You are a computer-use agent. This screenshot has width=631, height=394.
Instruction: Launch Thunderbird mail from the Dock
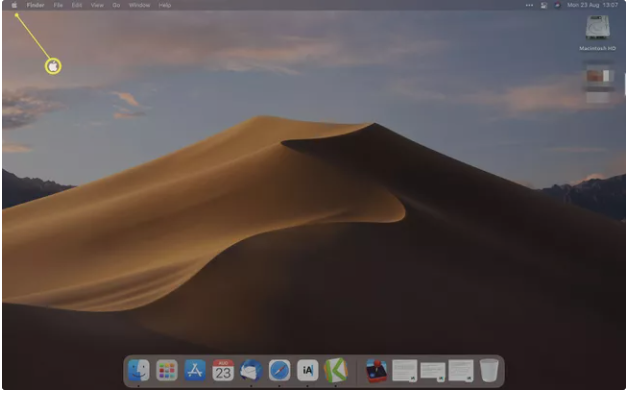coord(251,370)
